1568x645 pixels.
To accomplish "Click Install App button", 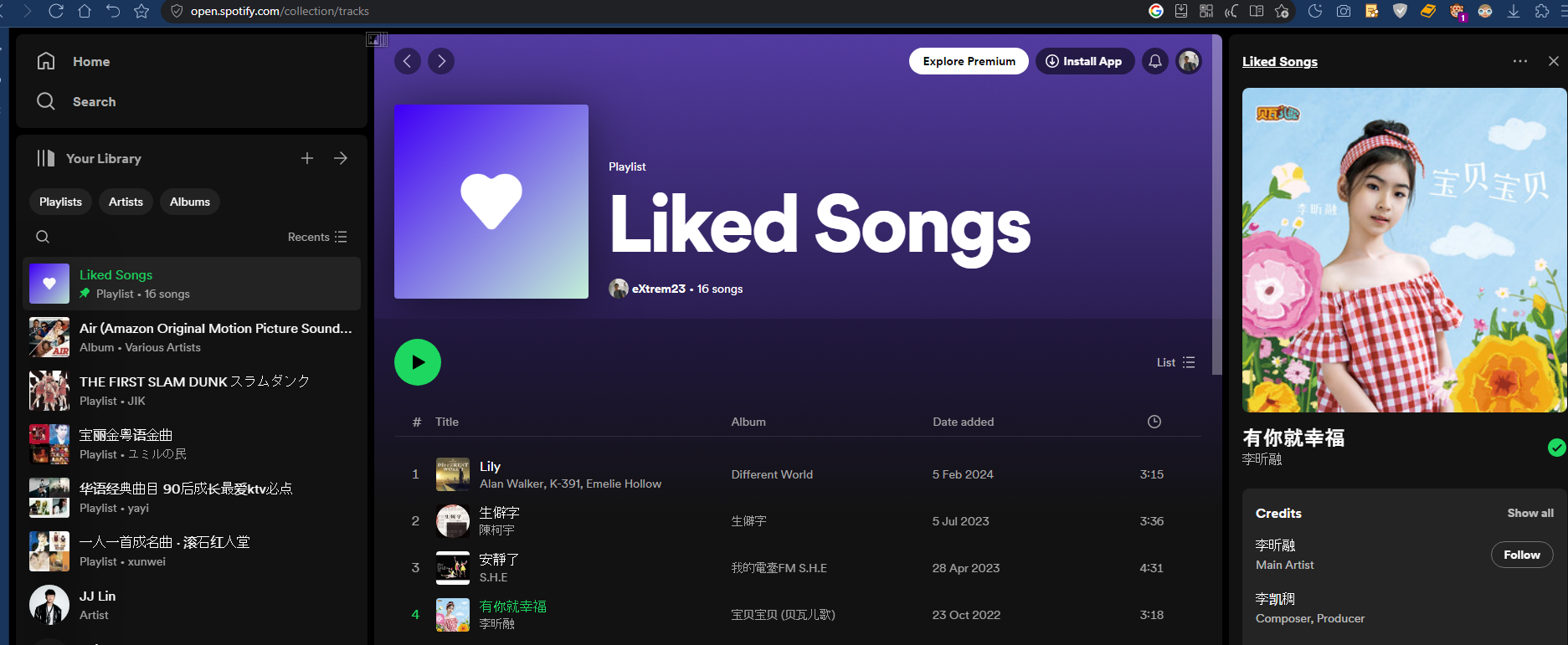I will (x=1085, y=61).
